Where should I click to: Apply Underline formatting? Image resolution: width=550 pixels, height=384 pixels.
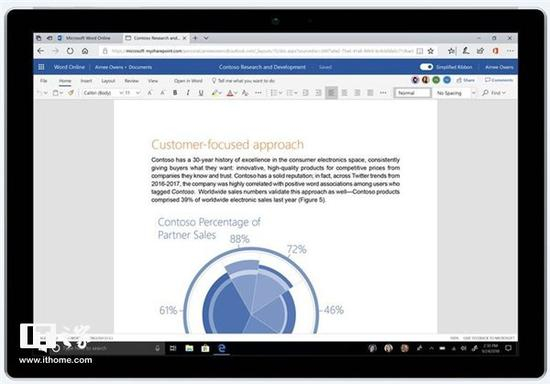(201, 93)
